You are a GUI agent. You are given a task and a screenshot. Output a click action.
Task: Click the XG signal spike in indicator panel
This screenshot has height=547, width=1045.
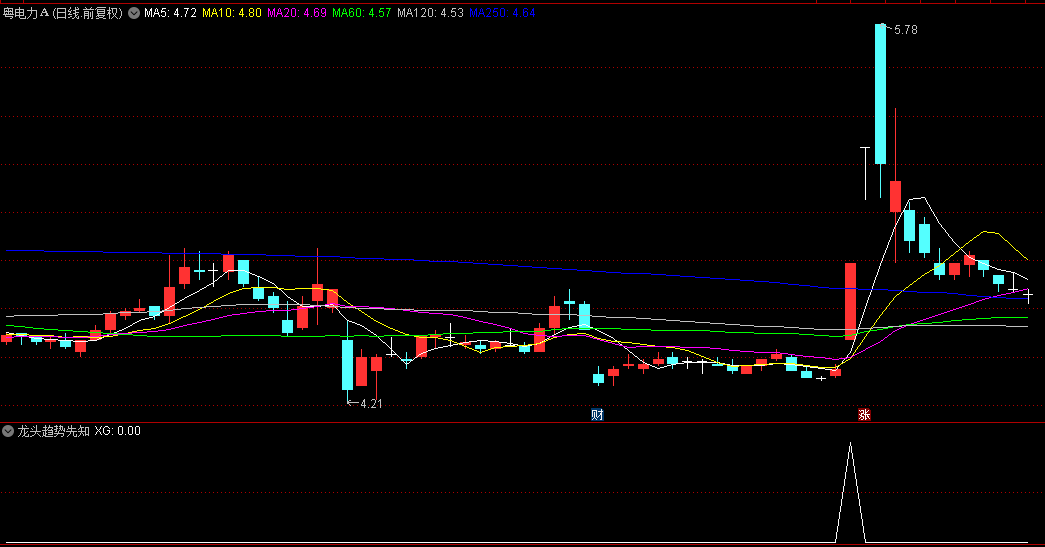point(850,492)
